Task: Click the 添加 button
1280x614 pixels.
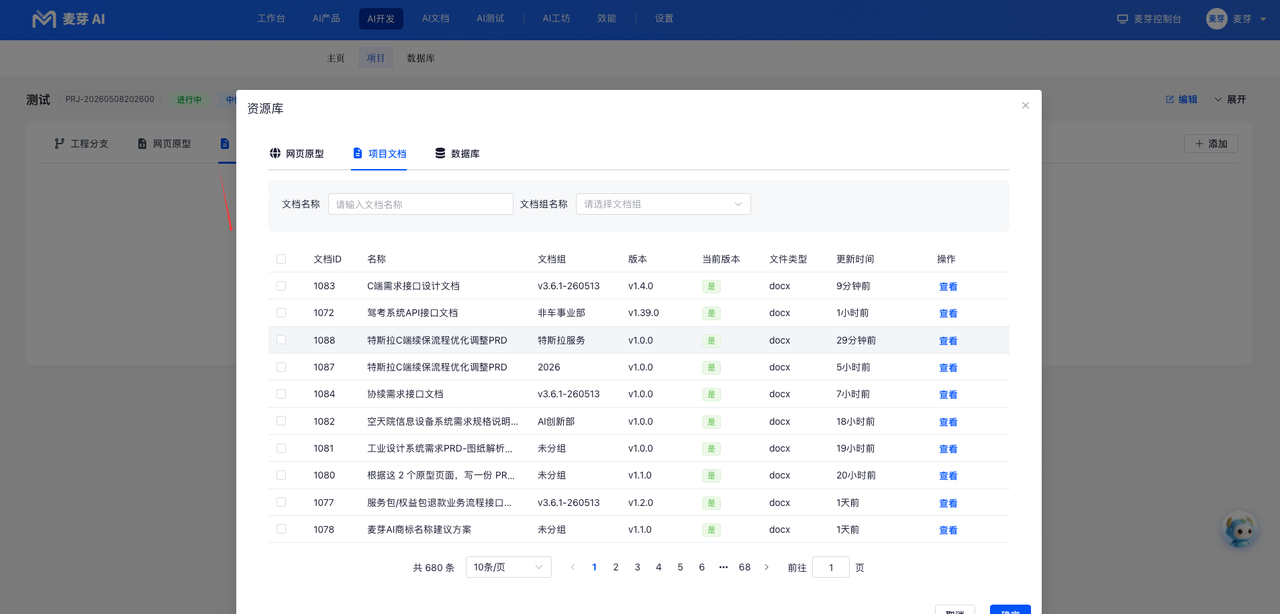Action: [x=1211, y=144]
